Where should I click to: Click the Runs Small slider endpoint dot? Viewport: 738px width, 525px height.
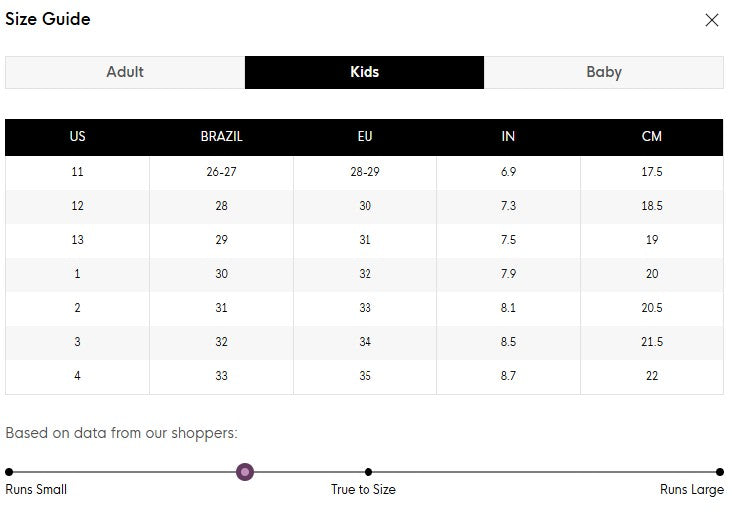point(9,472)
